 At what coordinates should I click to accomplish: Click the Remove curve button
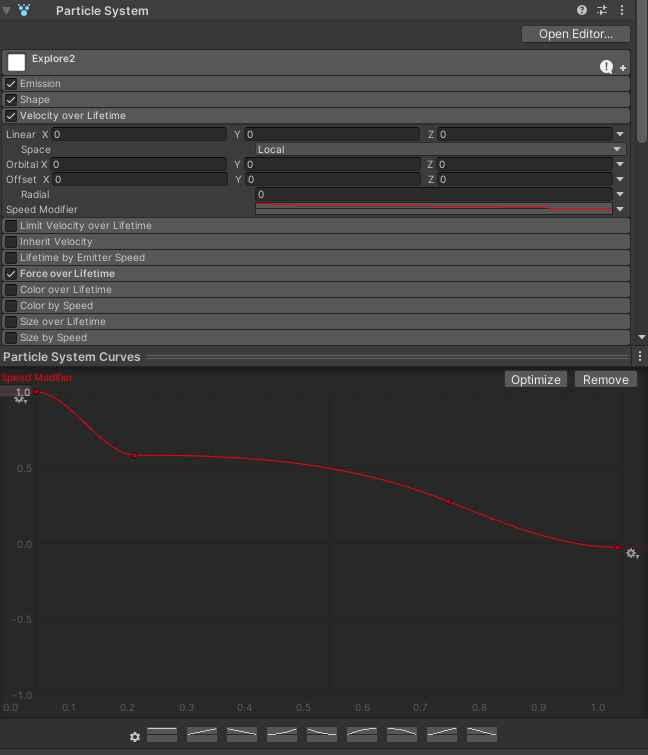(x=606, y=379)
